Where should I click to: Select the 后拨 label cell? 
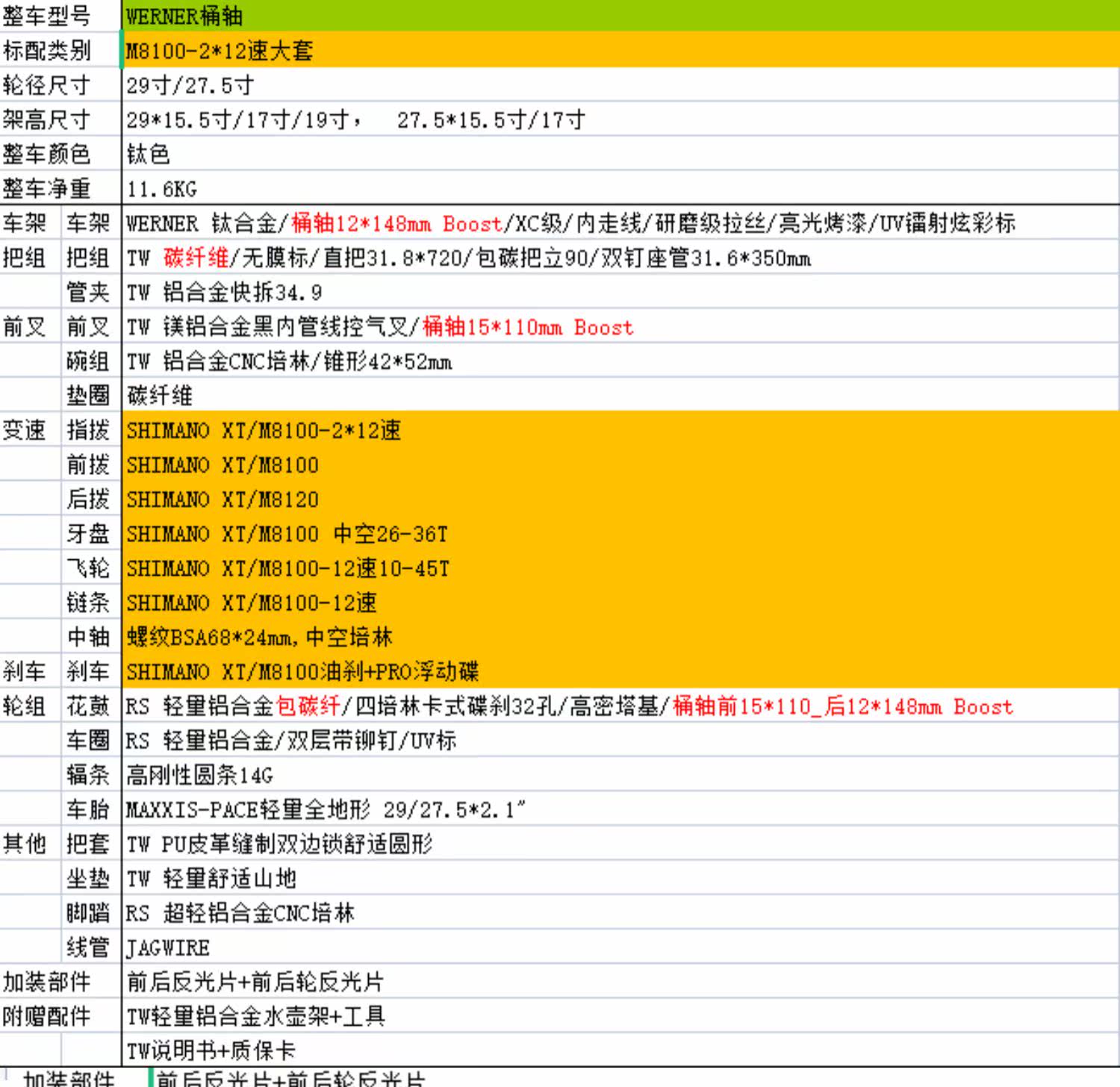[90, 499]
